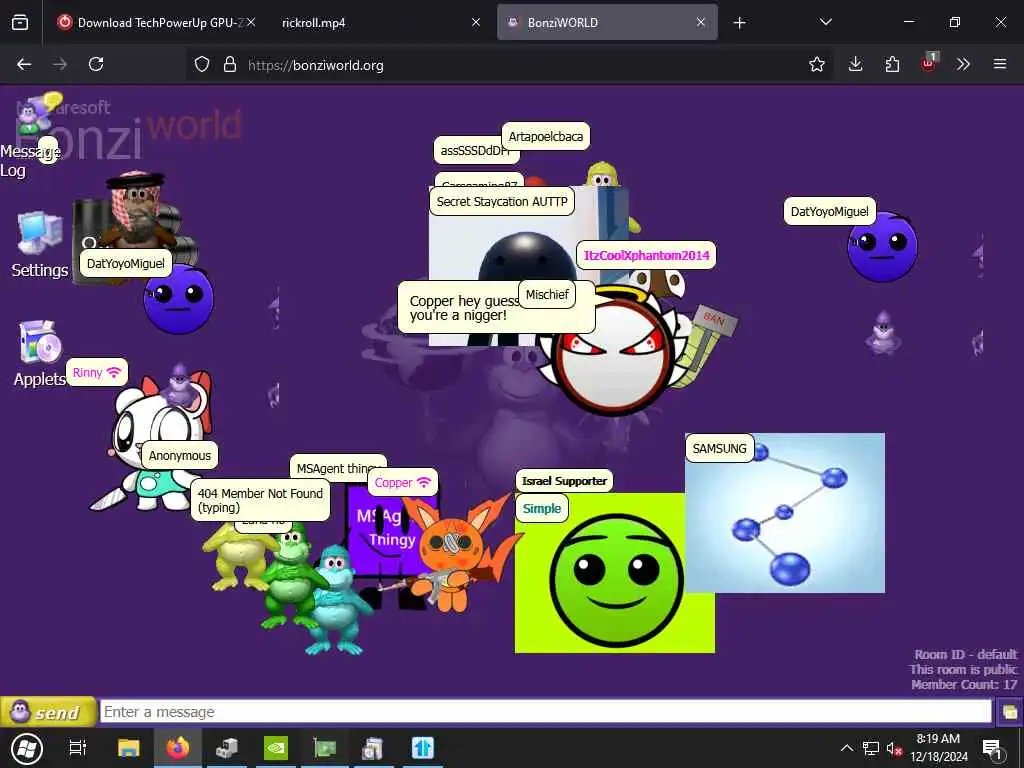Open the Firefox application menu

[1000, 64]
